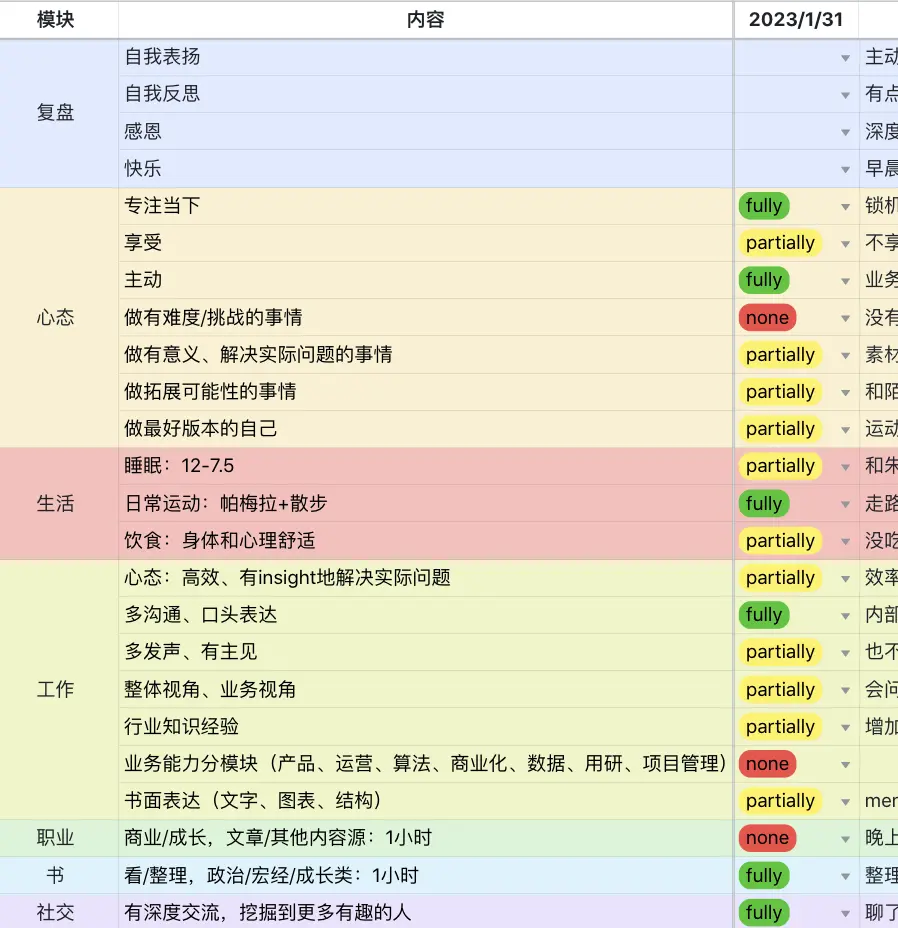This screenshot has width=898, height=928.
Task: Open the dropdown arrow for the 有深度交流 row
Action: pyautogui.click(x=845, y=913)
